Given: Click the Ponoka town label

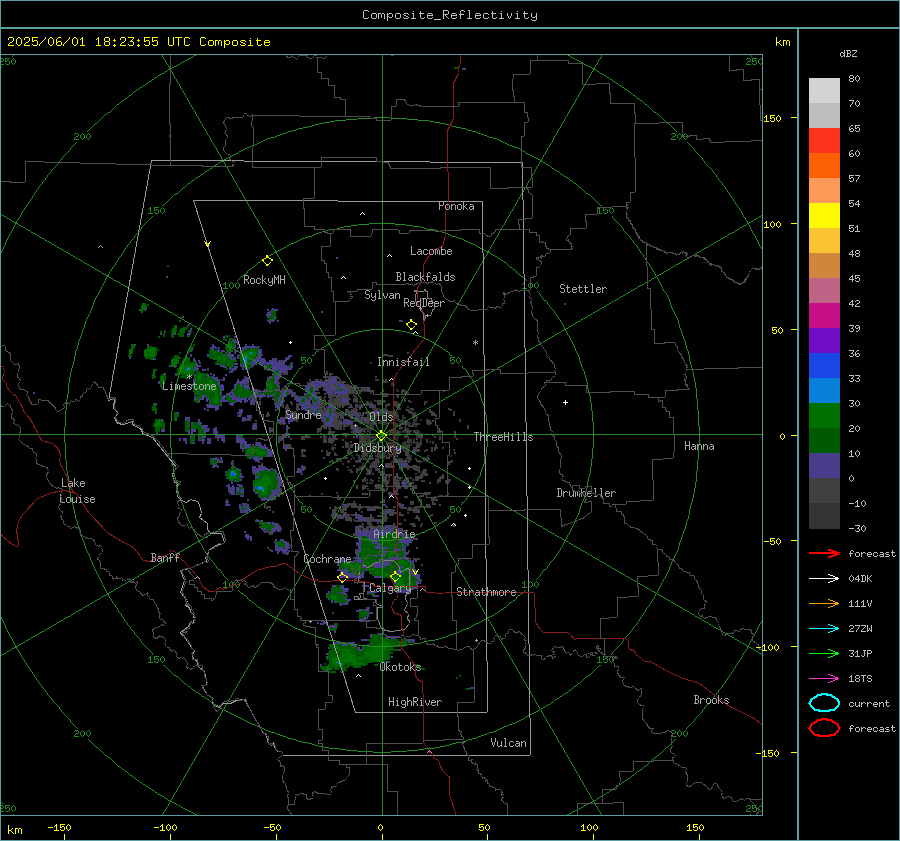Looking at the screenshot, I should click(x=456, y=206).
